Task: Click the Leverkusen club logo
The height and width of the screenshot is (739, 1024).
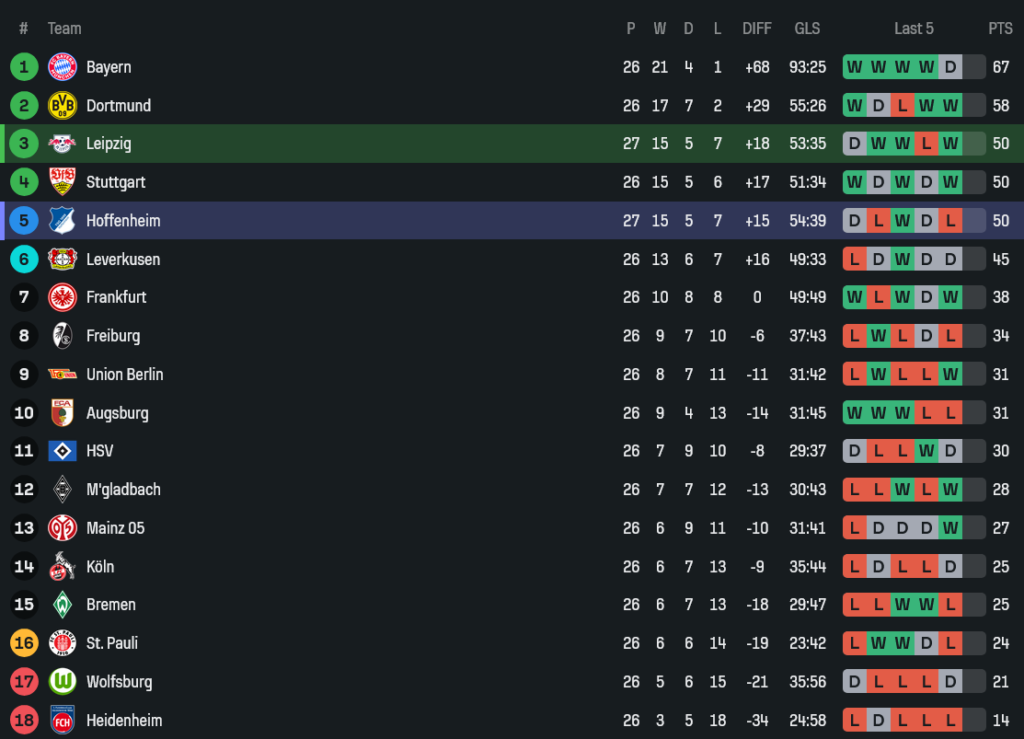Action: coord(62,259)
